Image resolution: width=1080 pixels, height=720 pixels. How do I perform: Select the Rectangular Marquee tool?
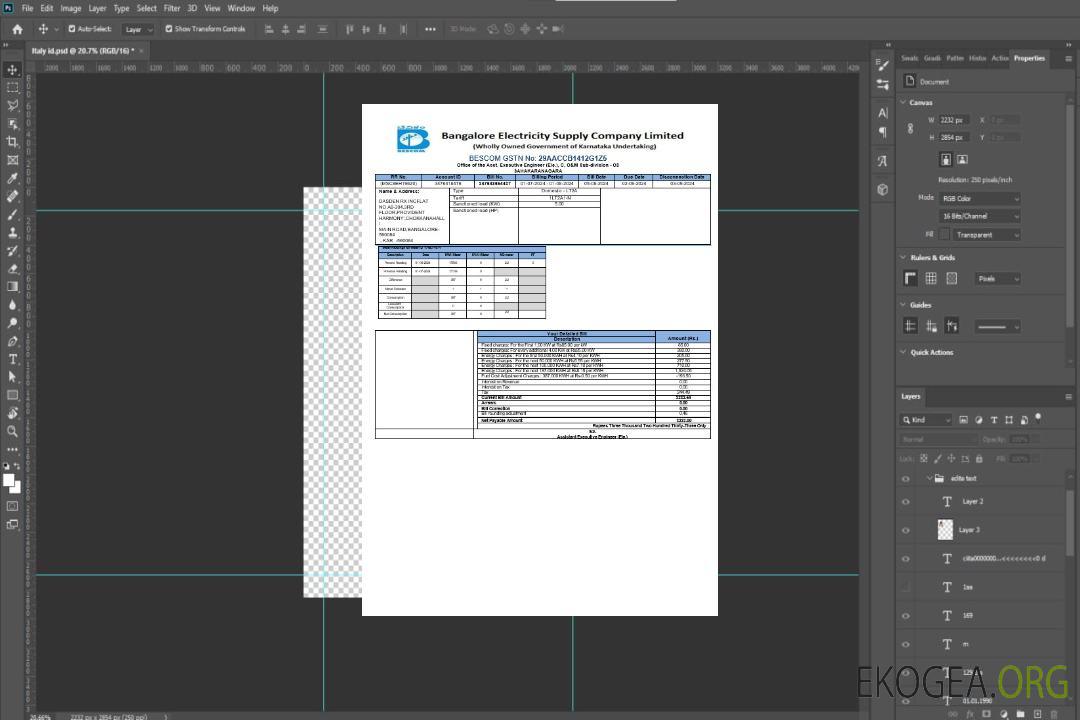pos(12,88)
